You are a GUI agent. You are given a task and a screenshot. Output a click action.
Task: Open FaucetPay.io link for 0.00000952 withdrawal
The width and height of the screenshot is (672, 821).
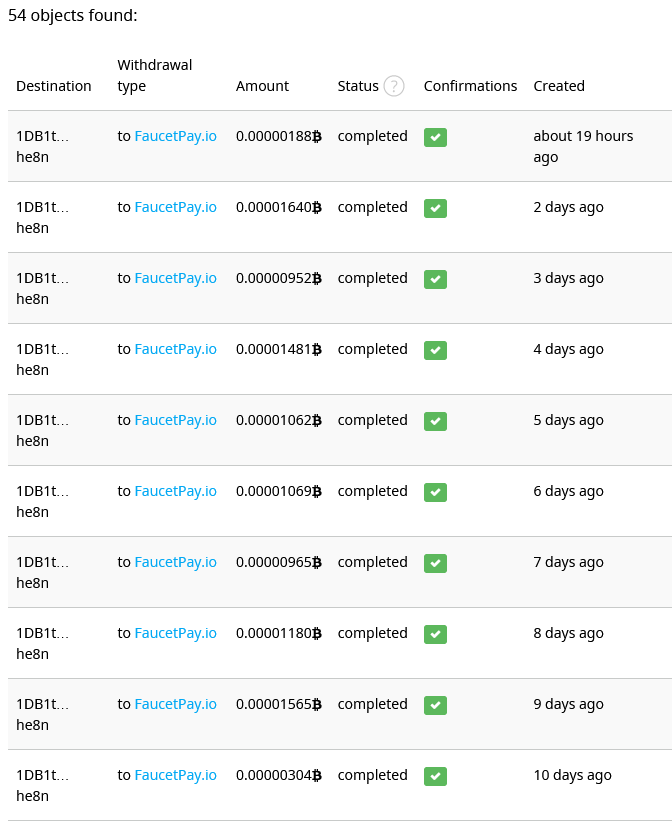click(175, 278)
